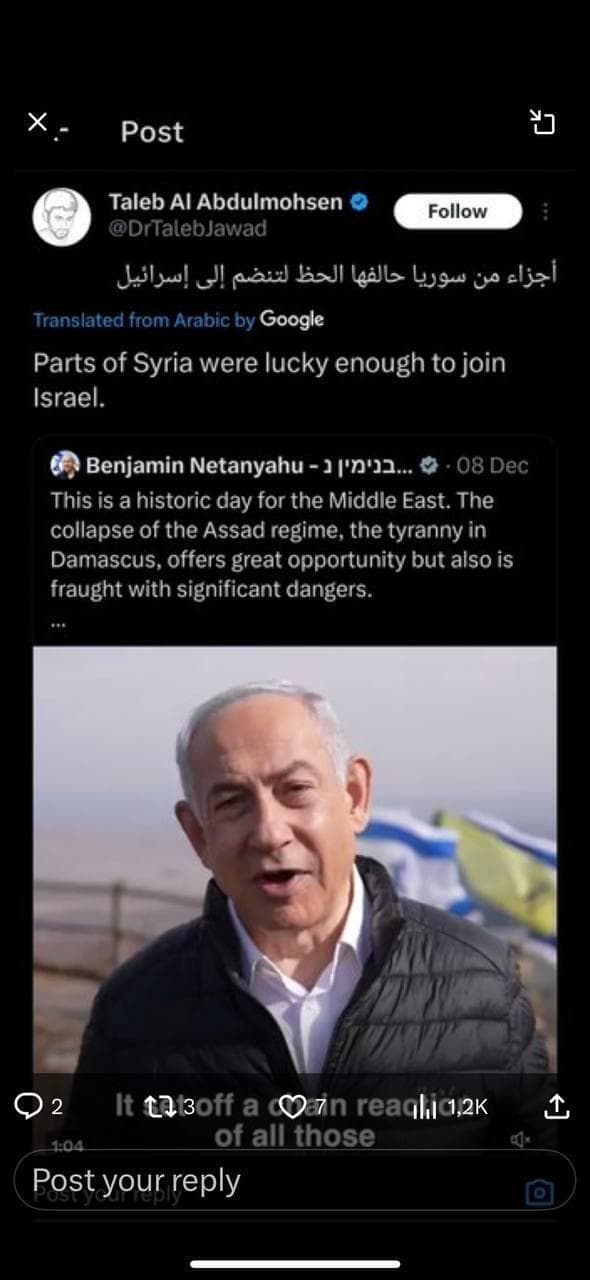Open the @DrTalebJawad handle
The height and width of the screenshot is (1280, 590).
click(188, 229)
